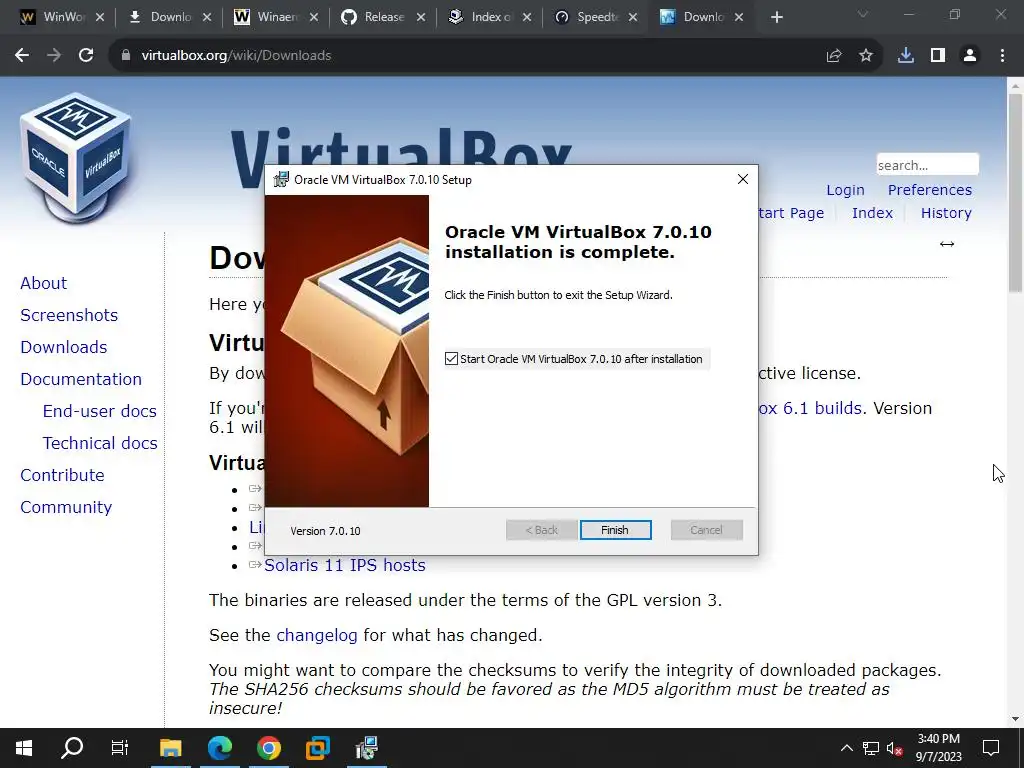This screenshot has width=1024, height=768.
Task: Close the Winaero tab
Action: [314, 17]
